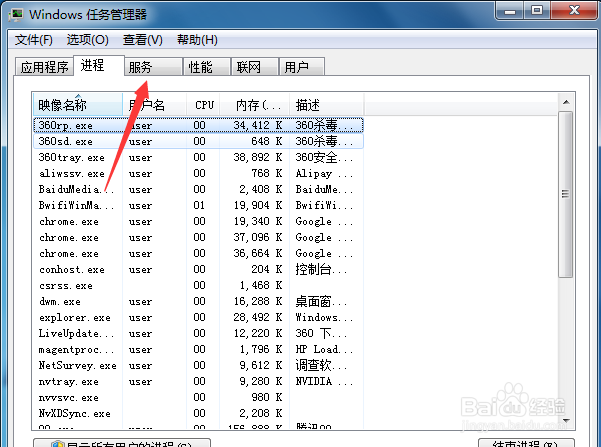
Task: Close the Task Manager window
Action: tap(574, 11)
